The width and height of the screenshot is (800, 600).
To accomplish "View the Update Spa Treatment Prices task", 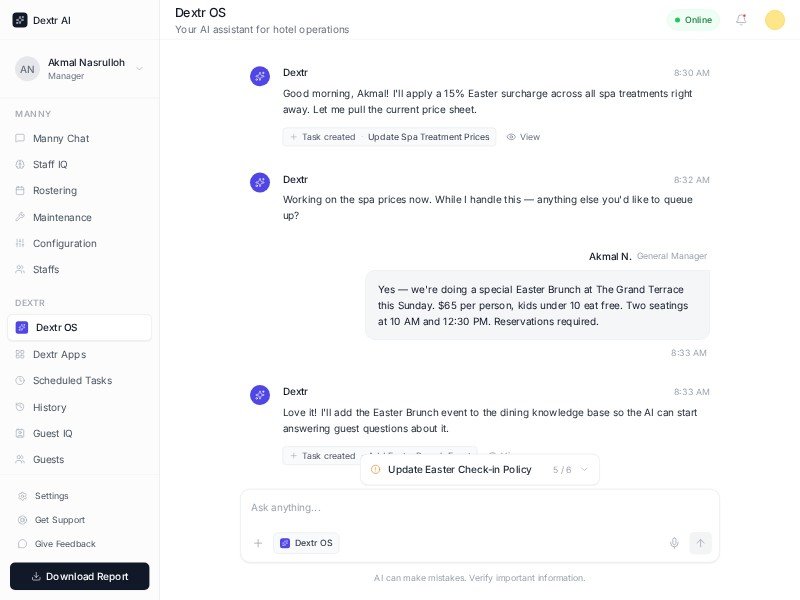I will coord(523,137).
